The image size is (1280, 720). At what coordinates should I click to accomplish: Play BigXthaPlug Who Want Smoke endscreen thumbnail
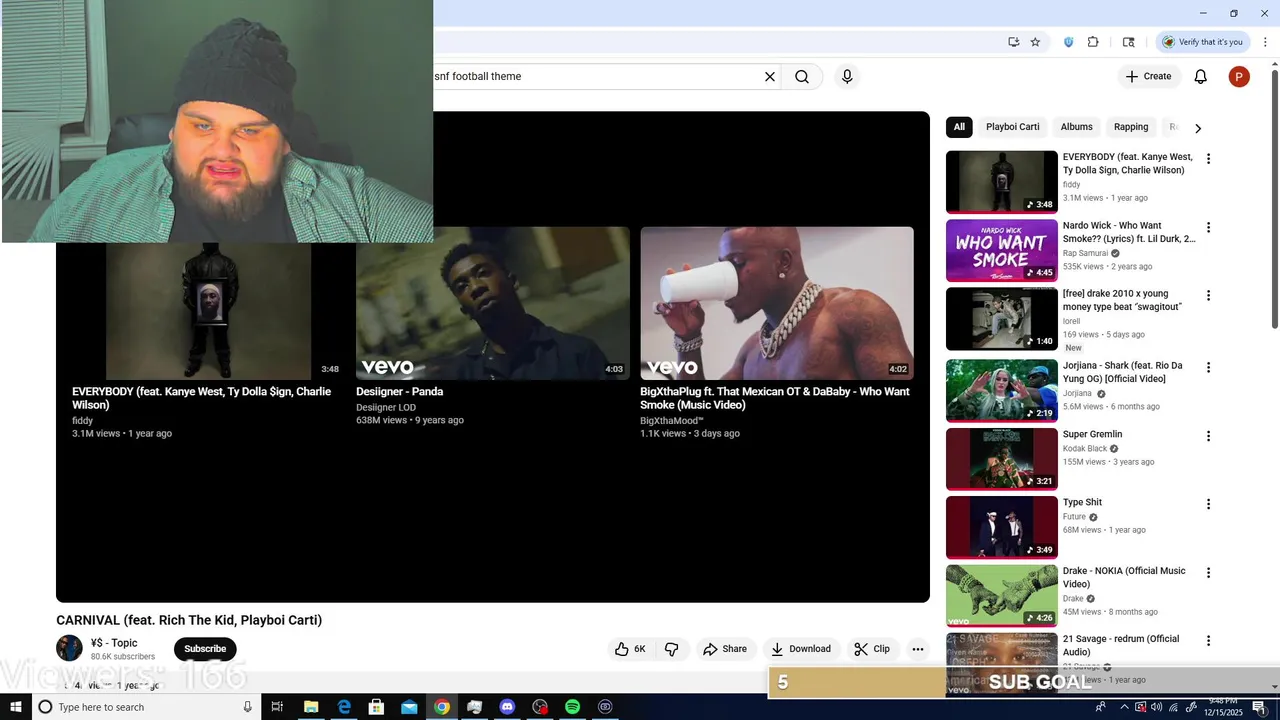tap(777, 303)
